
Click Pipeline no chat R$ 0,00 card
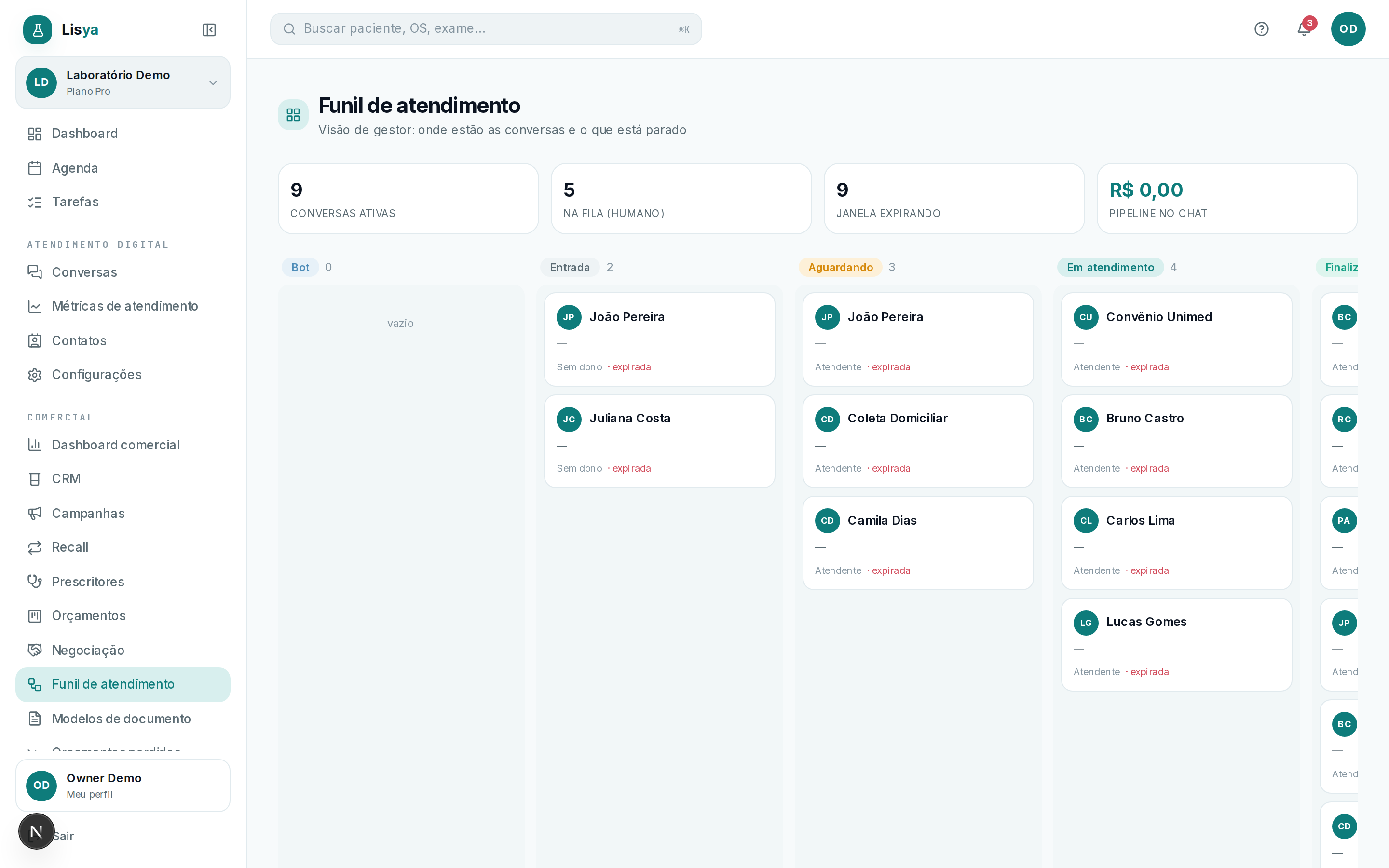coord(1226,199)
